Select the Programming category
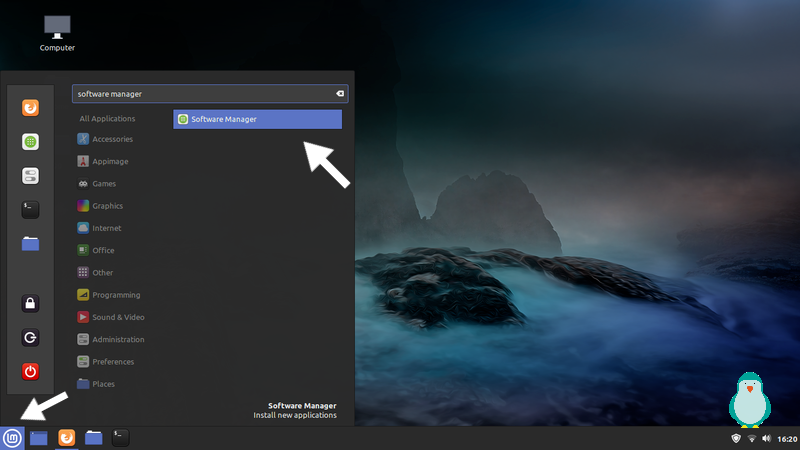This screenshot has width=800, height=450. click(109, 295)
